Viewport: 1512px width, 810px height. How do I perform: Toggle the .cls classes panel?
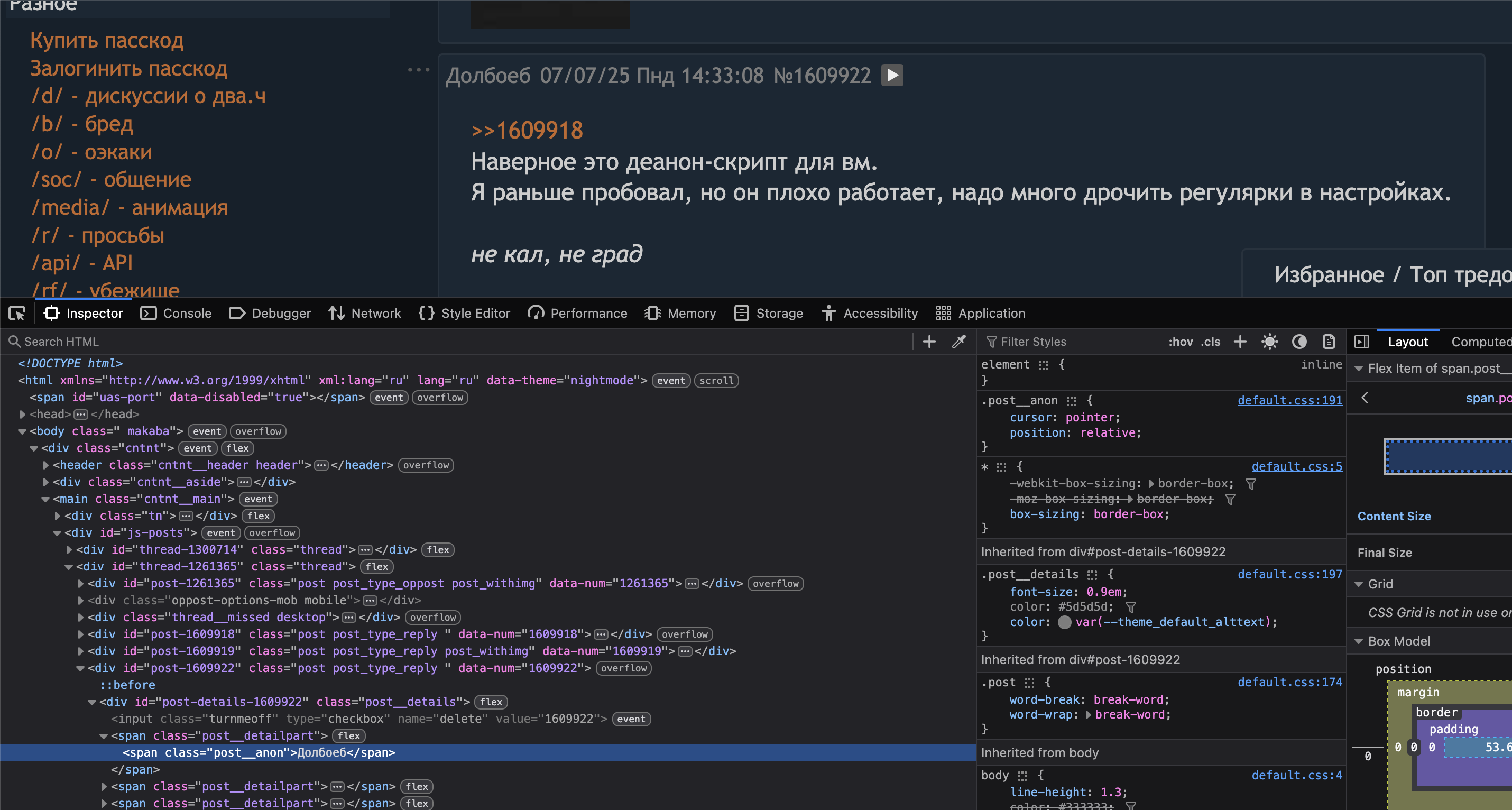pyautogui.click(x=1210, y=342)
